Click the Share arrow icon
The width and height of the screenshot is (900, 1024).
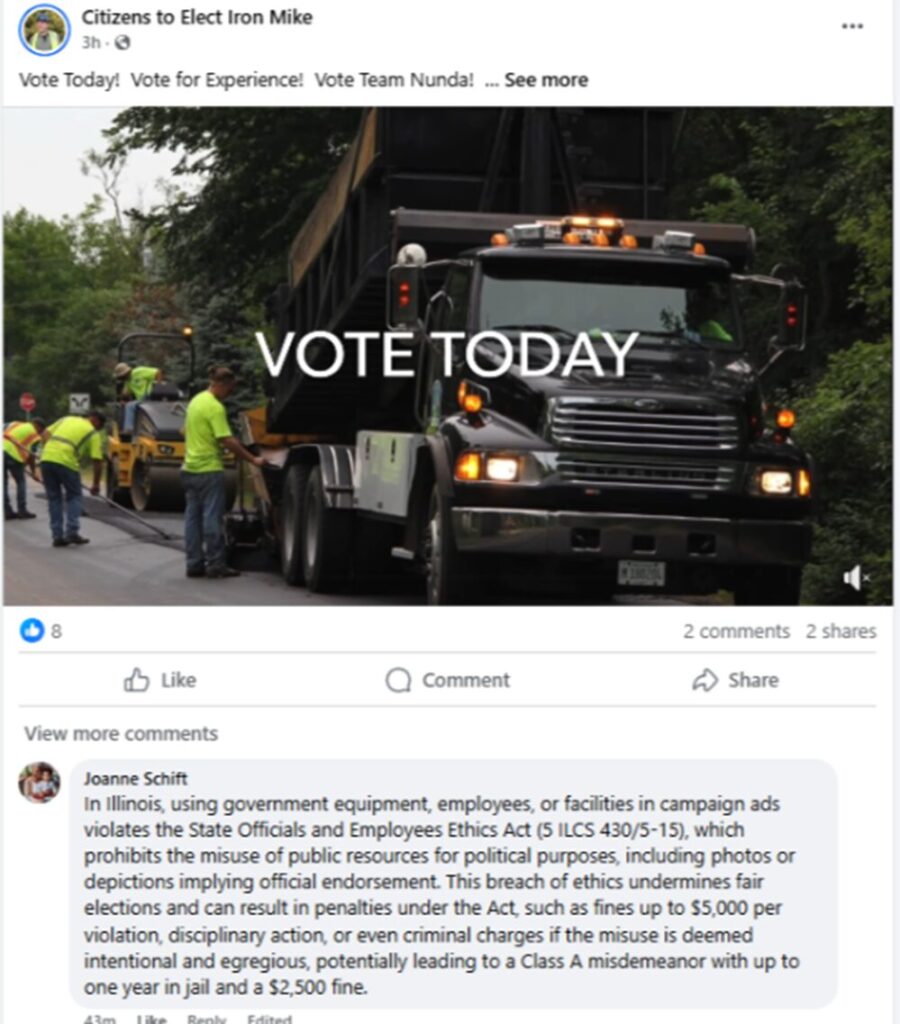[x=705, y=680]
